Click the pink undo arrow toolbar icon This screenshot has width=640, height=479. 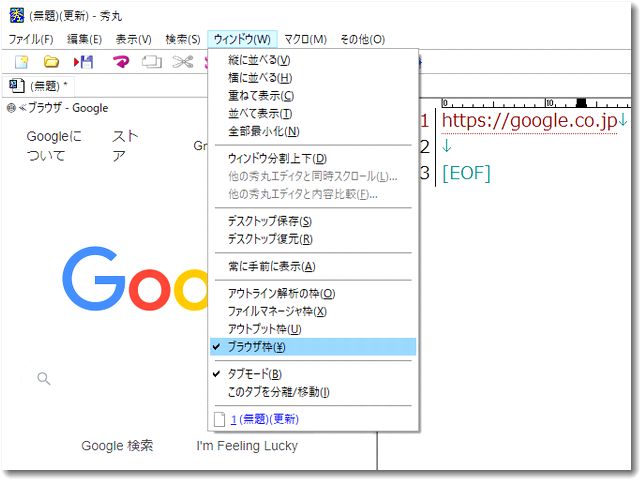(x=120, y=62)
